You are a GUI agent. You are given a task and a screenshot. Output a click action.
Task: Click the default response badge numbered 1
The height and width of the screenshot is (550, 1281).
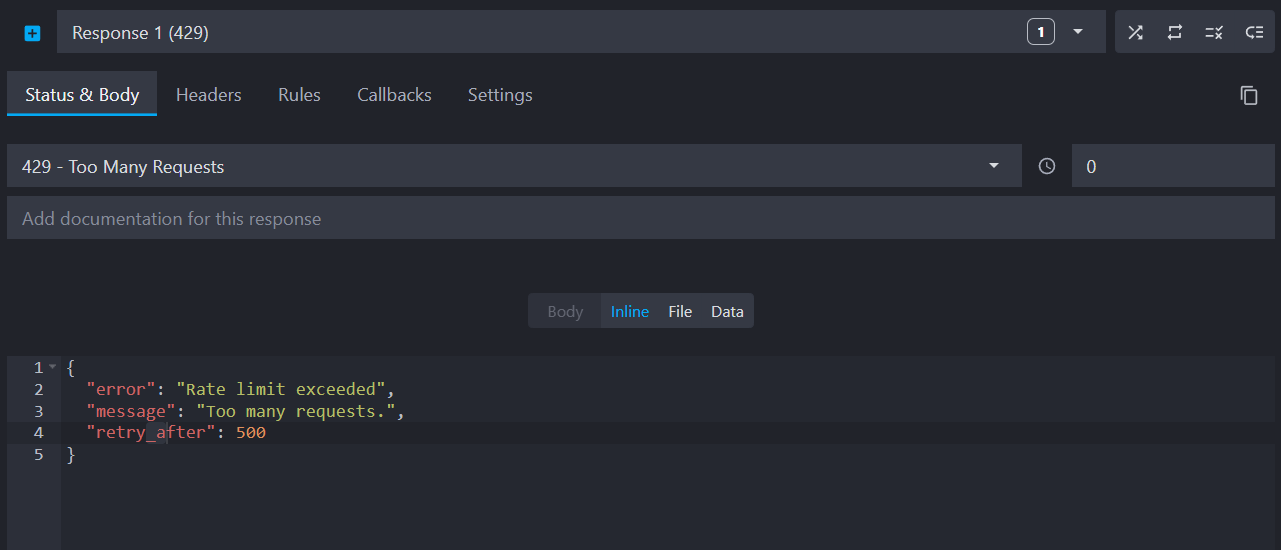(x=1040, y=33)
